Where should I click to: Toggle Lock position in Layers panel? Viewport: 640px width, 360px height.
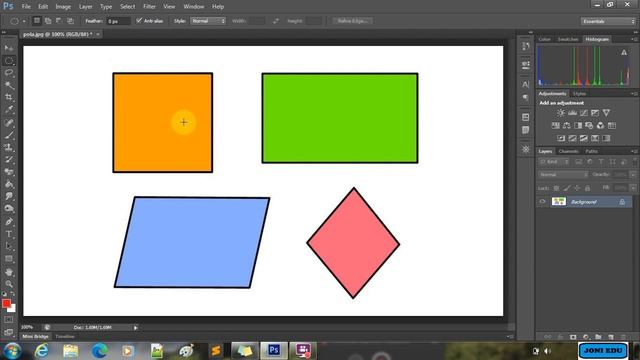pos(577,188)
